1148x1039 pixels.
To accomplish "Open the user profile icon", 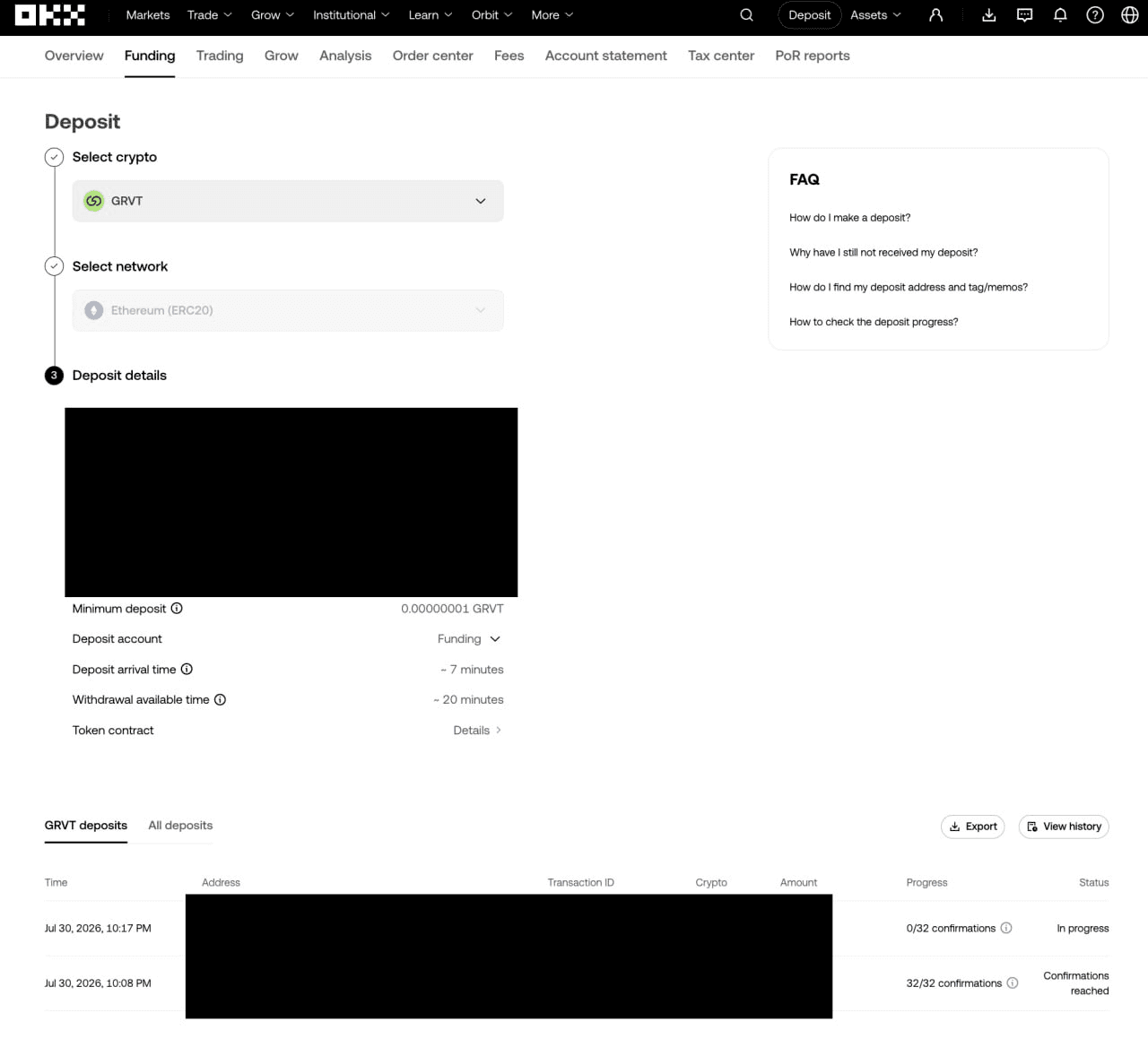I will point(935,15).
